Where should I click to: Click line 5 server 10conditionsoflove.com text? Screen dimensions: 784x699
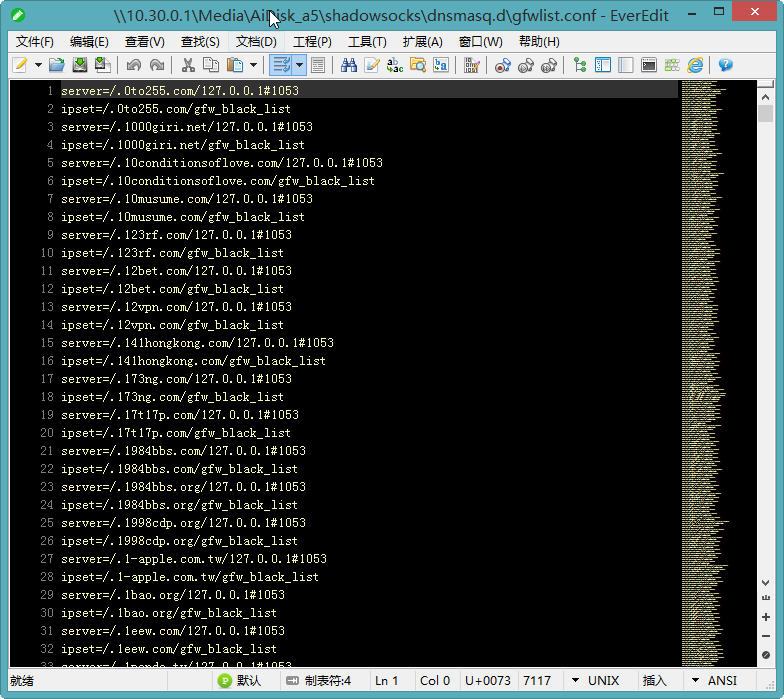[222, 163]
